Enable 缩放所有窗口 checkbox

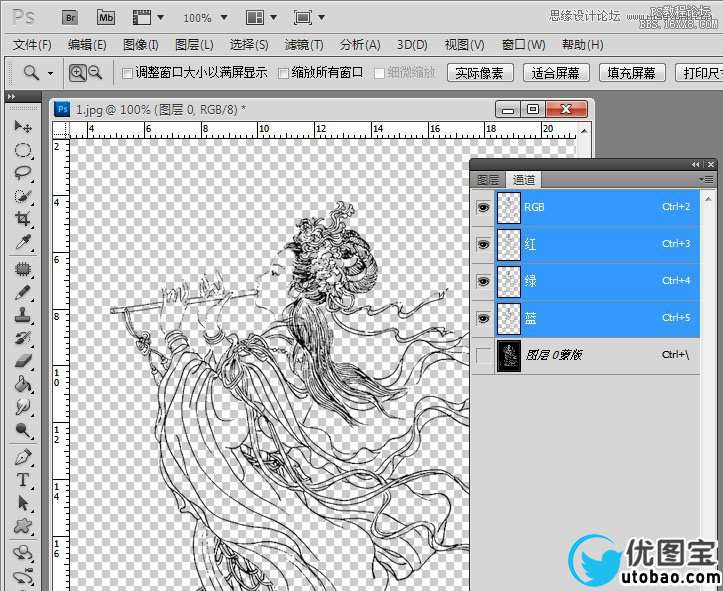[284, 73]
